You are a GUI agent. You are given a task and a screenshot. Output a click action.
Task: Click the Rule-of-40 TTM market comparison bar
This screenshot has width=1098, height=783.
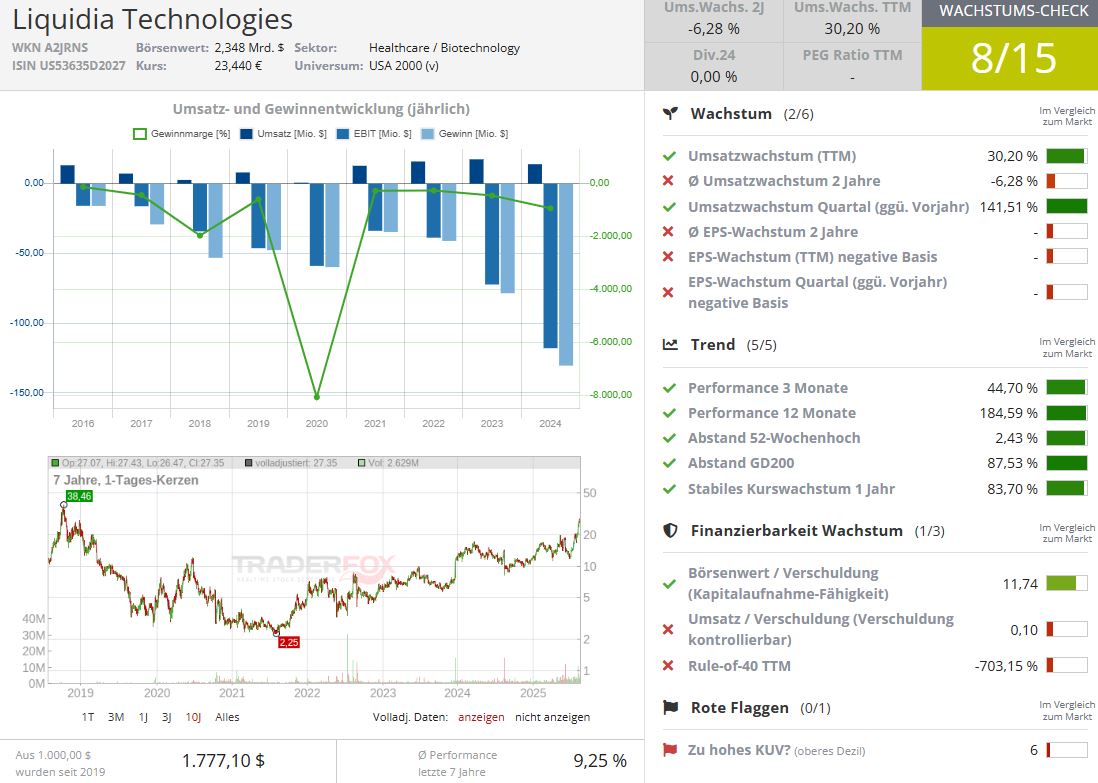tap(1066, 665)
